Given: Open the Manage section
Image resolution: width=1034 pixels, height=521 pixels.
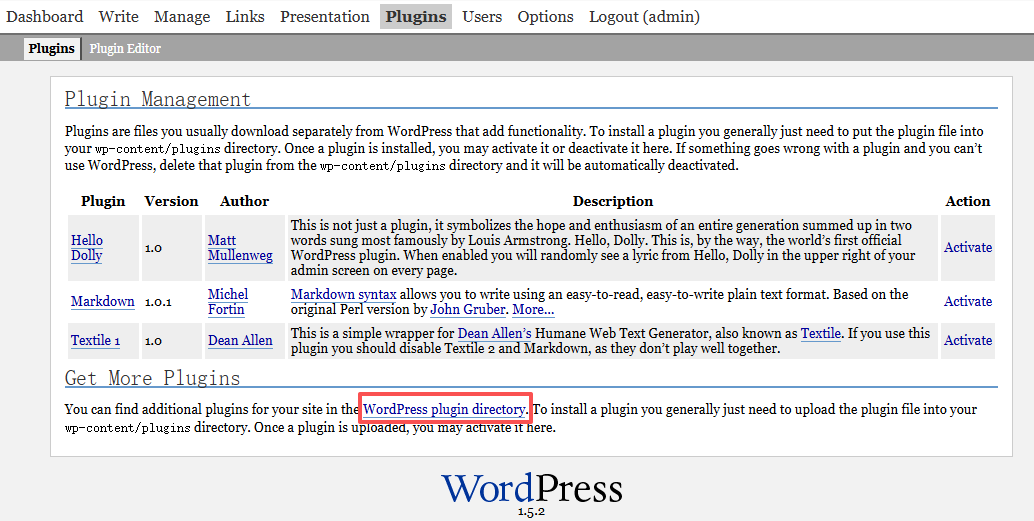Looking at the screenshot, I should click(x=182, y=16).
